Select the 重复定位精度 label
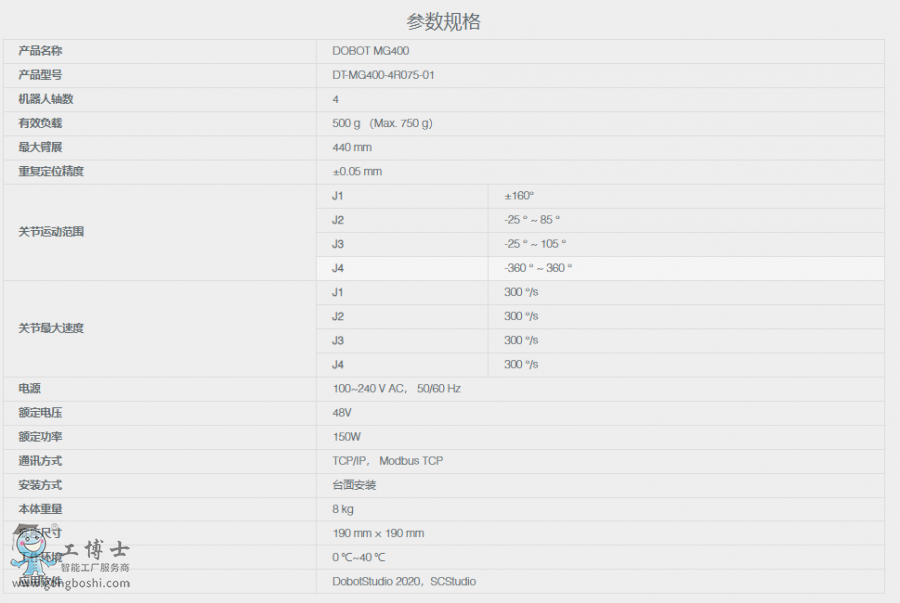 point(51,171)
